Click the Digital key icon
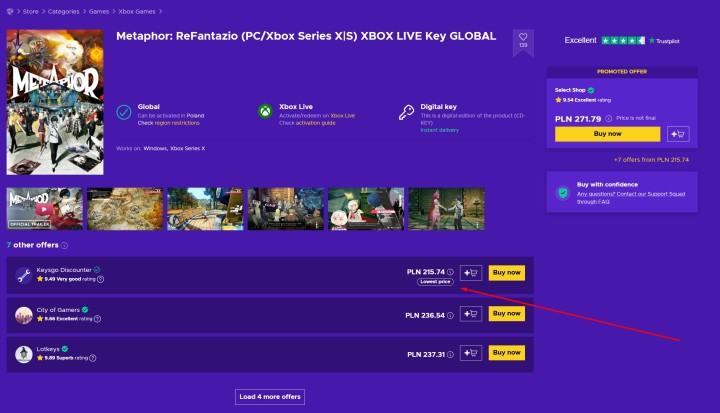The width and height of the screenshot is (720, 413). pyautogui.click(x=406, y=112)
